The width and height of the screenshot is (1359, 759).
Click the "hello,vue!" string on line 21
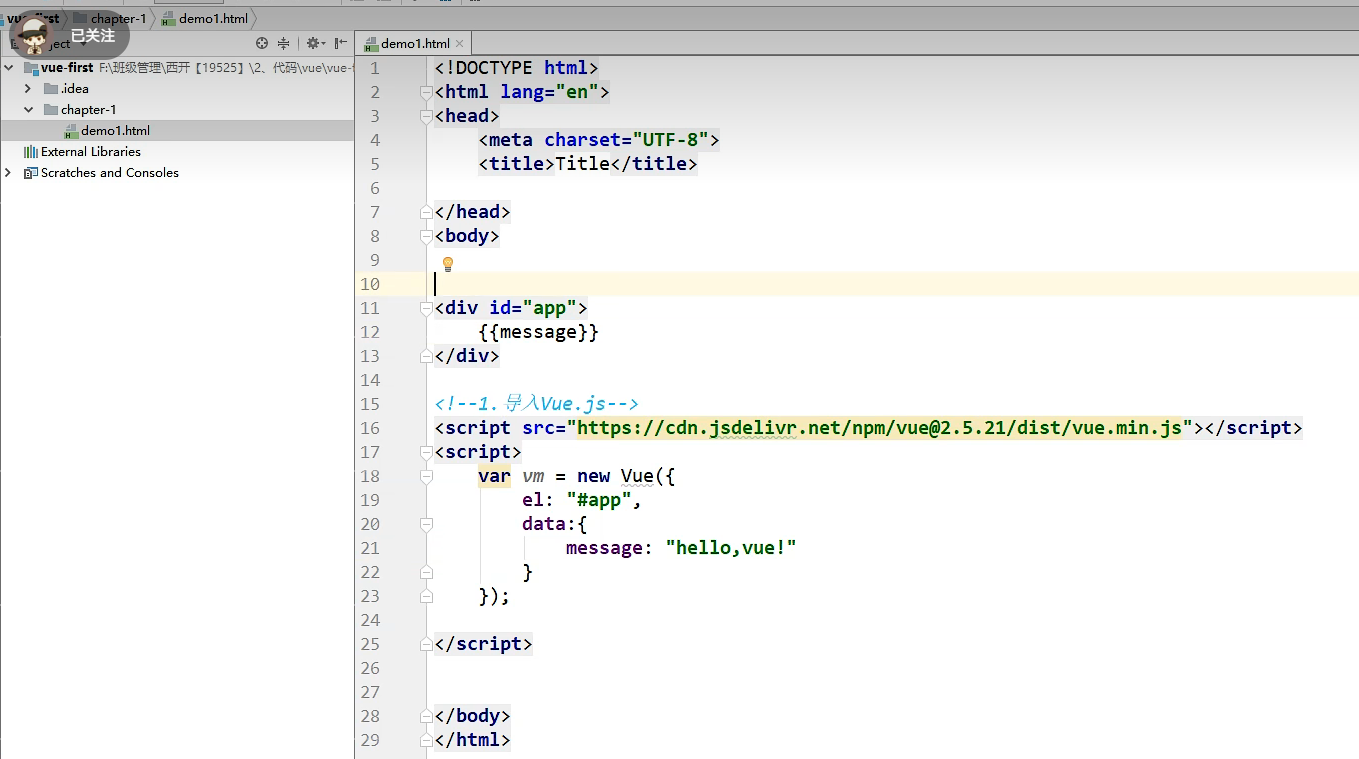click(x=731, y=548)
